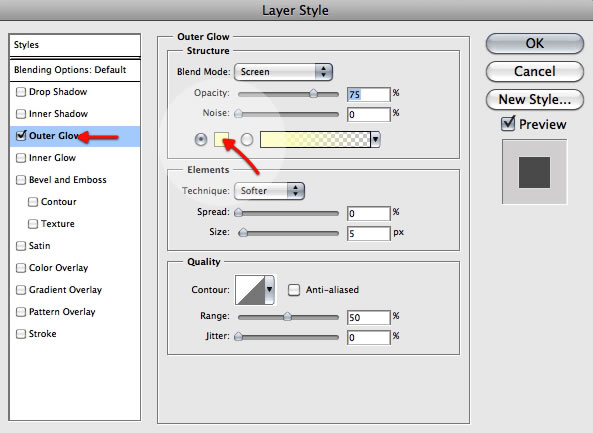Click the Size px value field
The image size is (593, 433).
368,233
